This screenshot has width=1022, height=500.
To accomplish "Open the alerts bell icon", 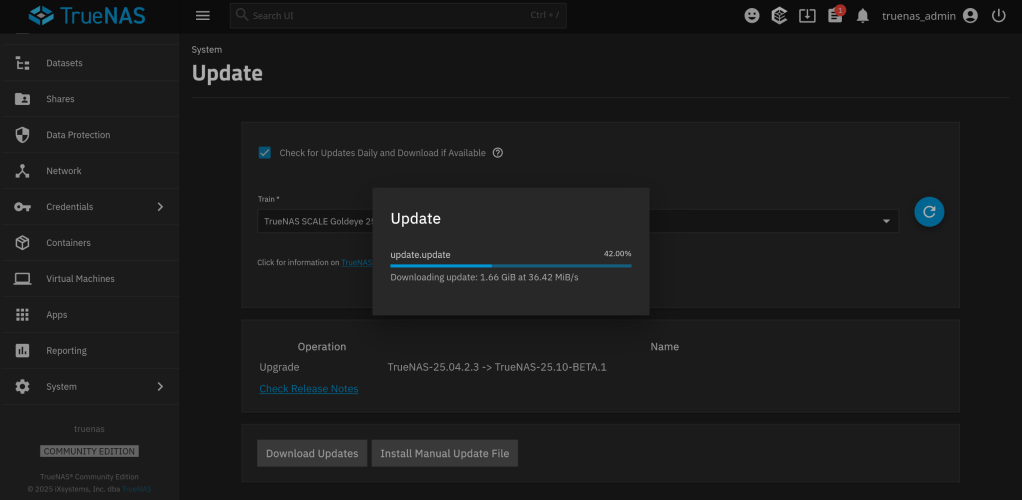I will [862, 16].
